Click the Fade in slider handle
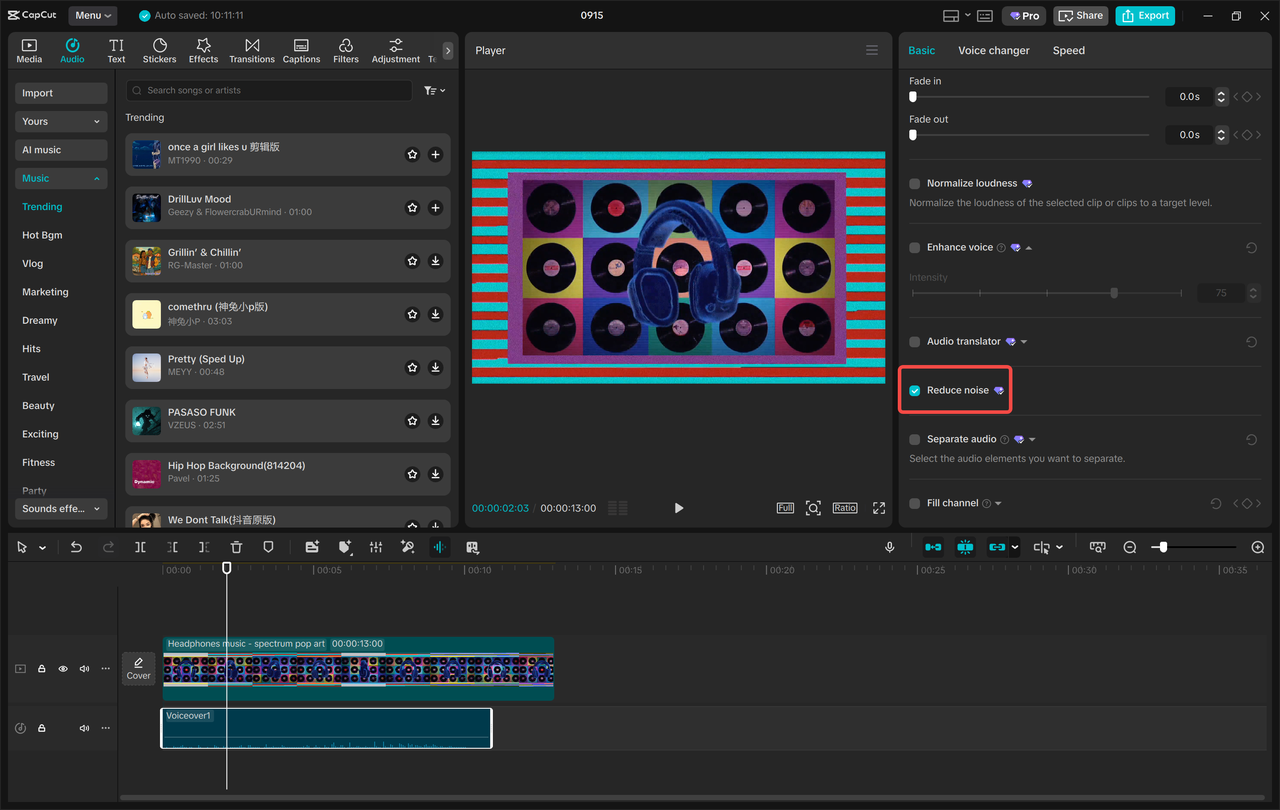Viewport: 1280px width, 810px height. pos(913,97)
